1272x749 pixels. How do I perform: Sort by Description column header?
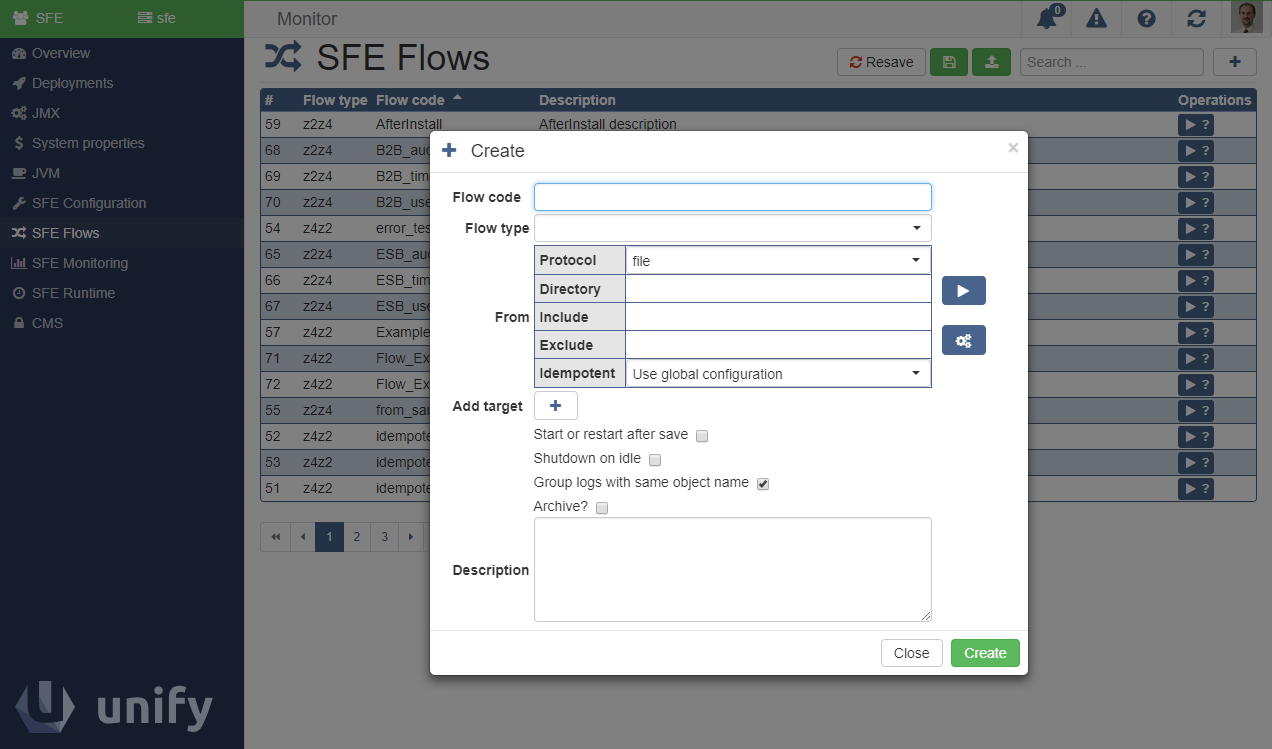click(577, 100)
